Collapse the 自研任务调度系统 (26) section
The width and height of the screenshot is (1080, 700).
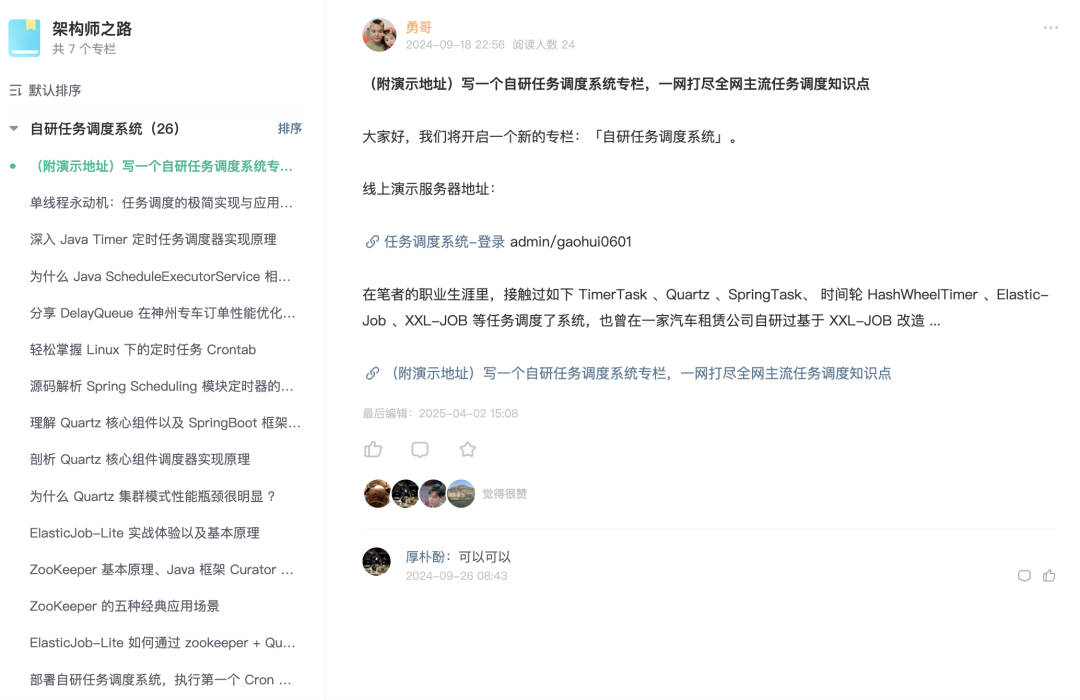14,128
